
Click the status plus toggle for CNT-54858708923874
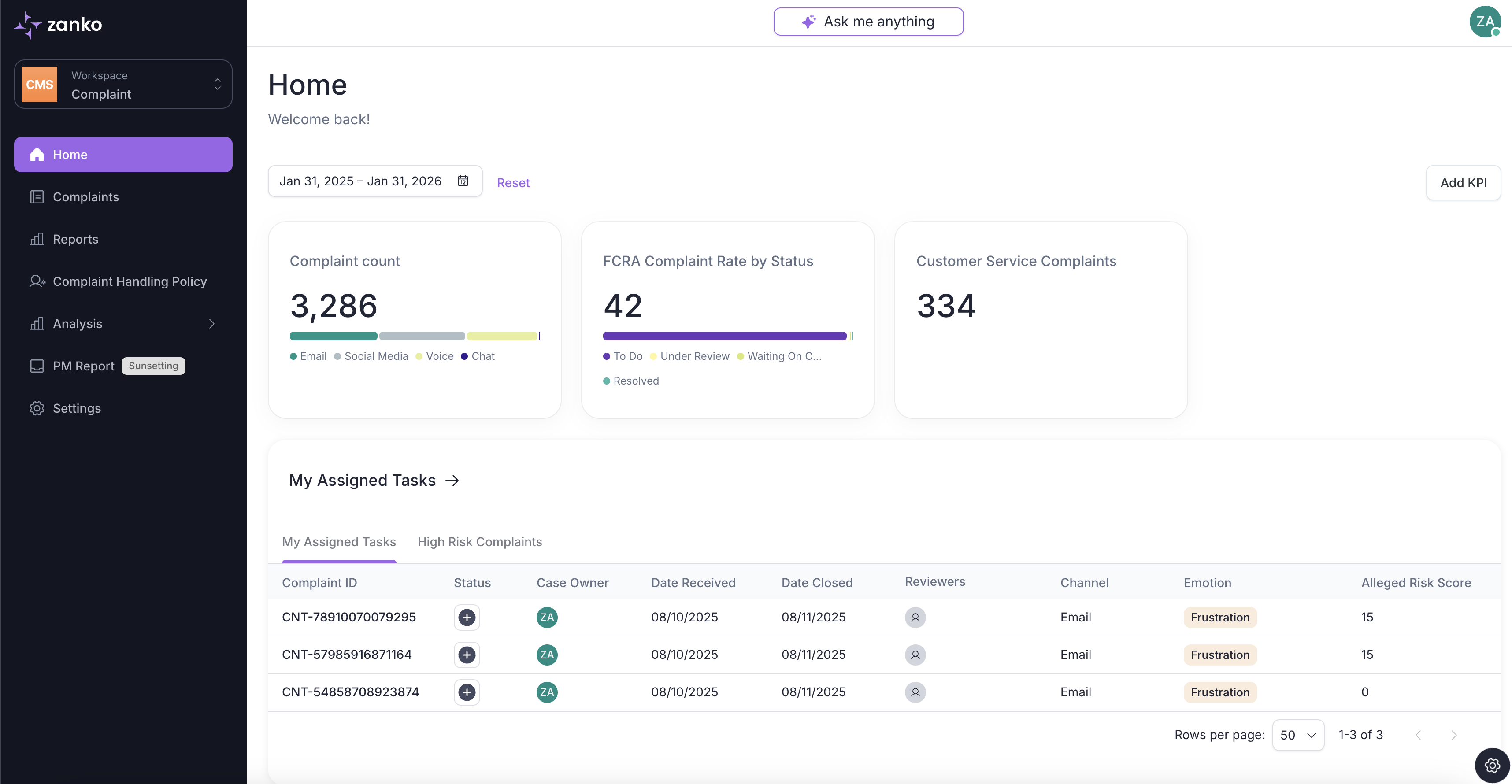point(467,692)
